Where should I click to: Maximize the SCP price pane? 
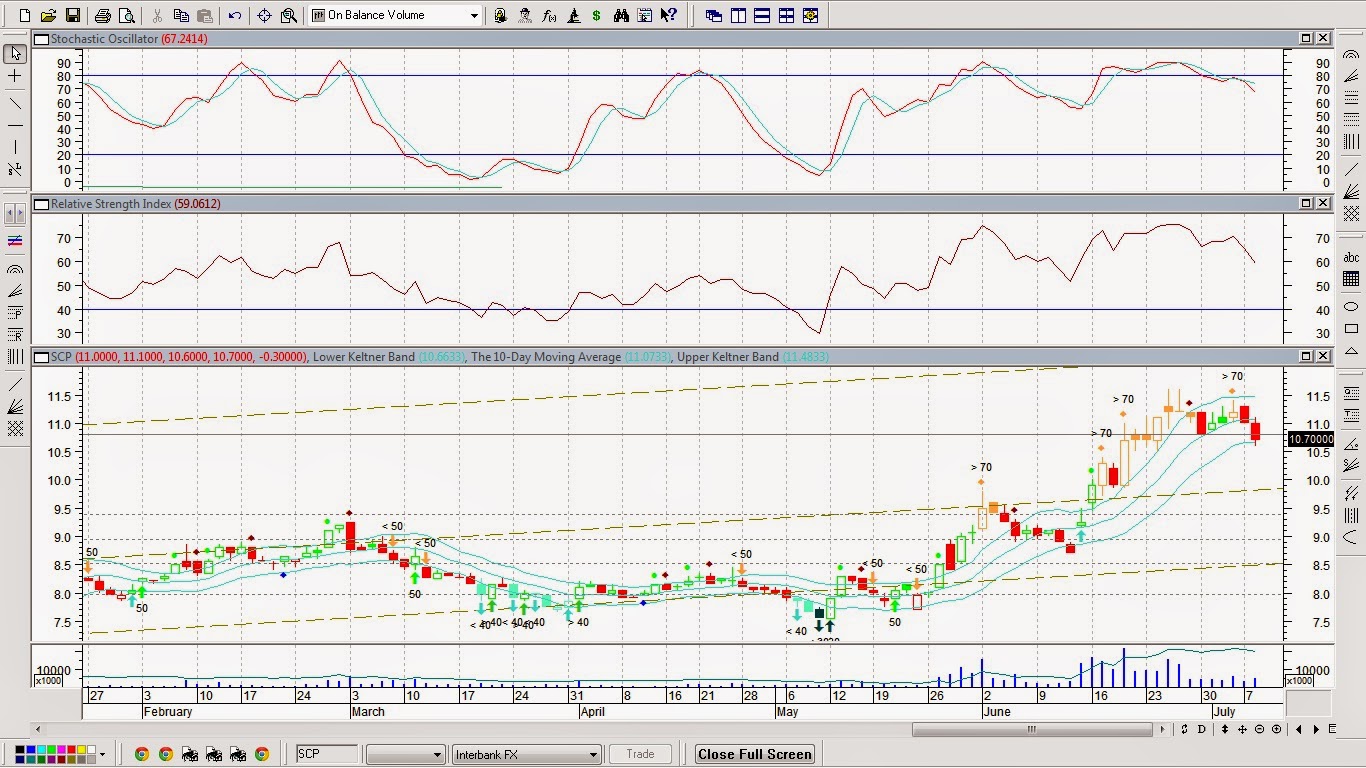tap(1306, 356)
